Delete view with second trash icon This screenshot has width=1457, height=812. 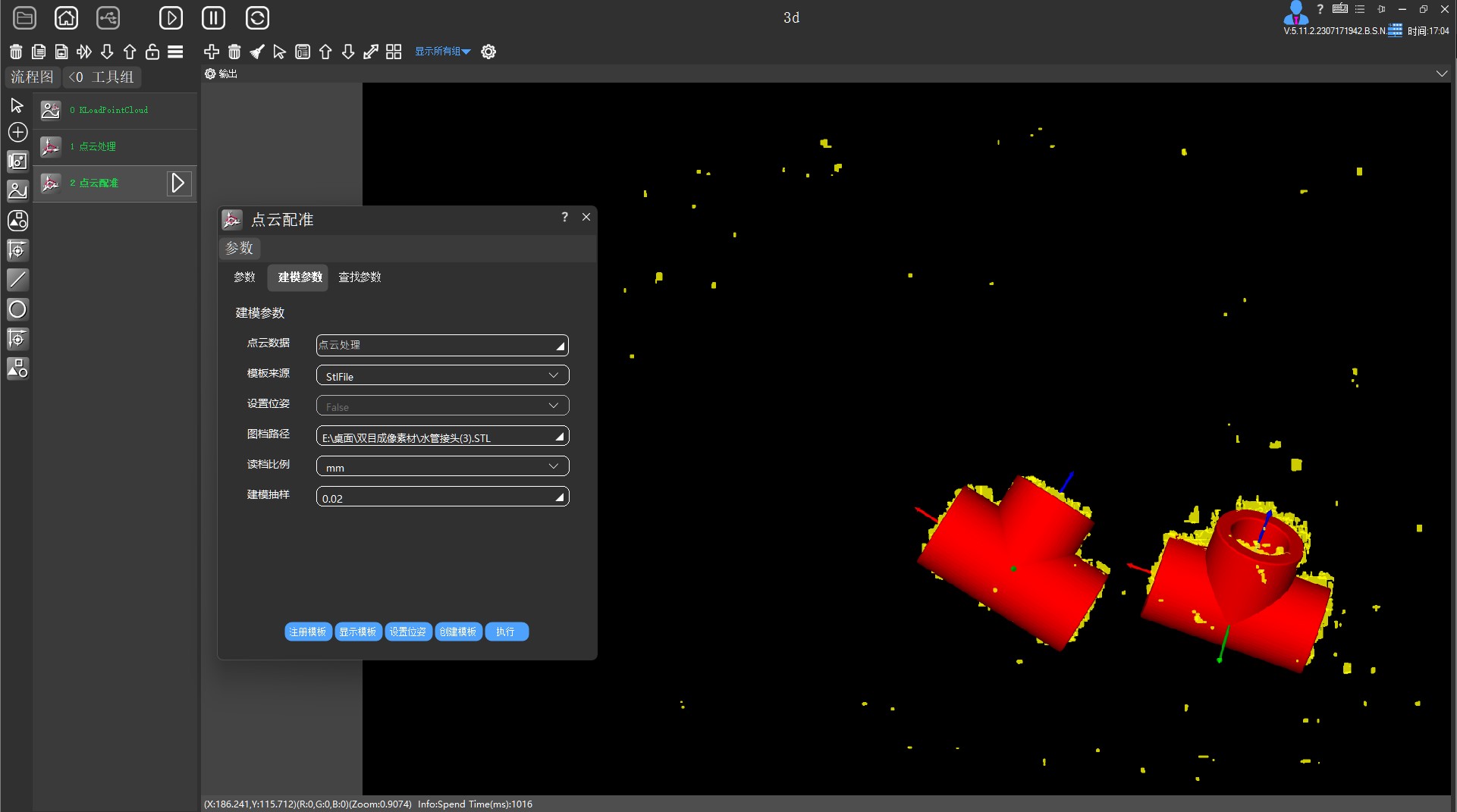tap(234, 52)
